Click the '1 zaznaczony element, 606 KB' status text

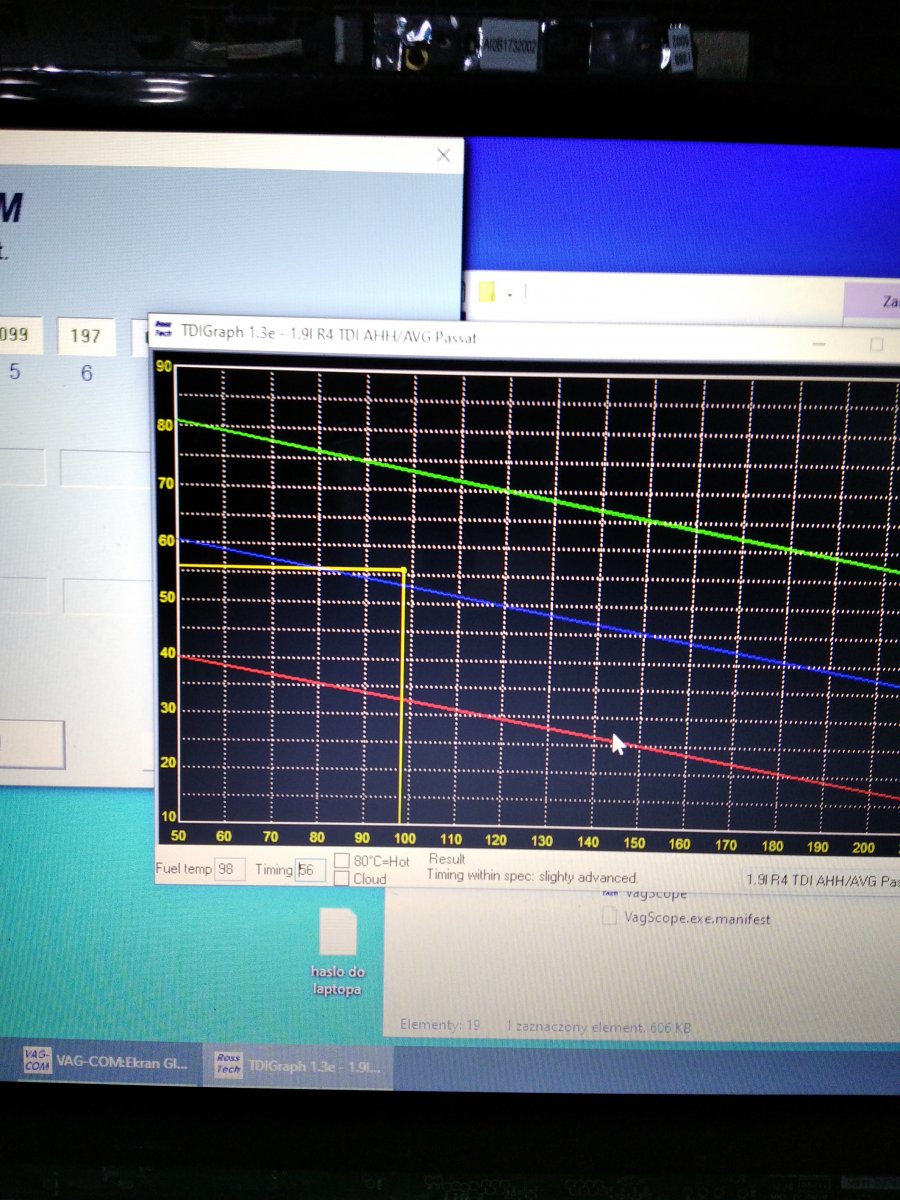pos(598,1027)
